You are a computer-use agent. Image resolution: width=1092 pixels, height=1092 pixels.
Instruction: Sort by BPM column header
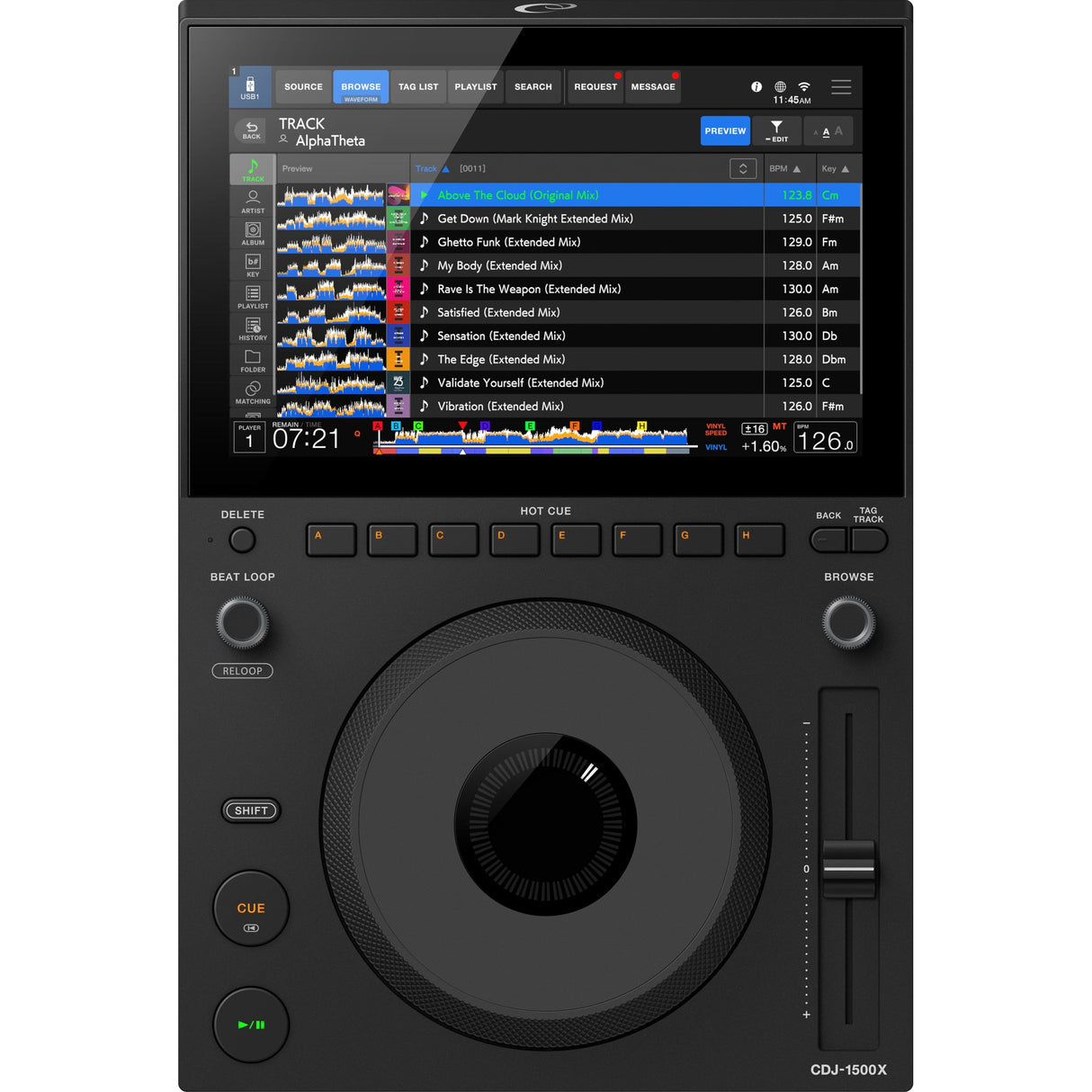(x=785, y=168)
